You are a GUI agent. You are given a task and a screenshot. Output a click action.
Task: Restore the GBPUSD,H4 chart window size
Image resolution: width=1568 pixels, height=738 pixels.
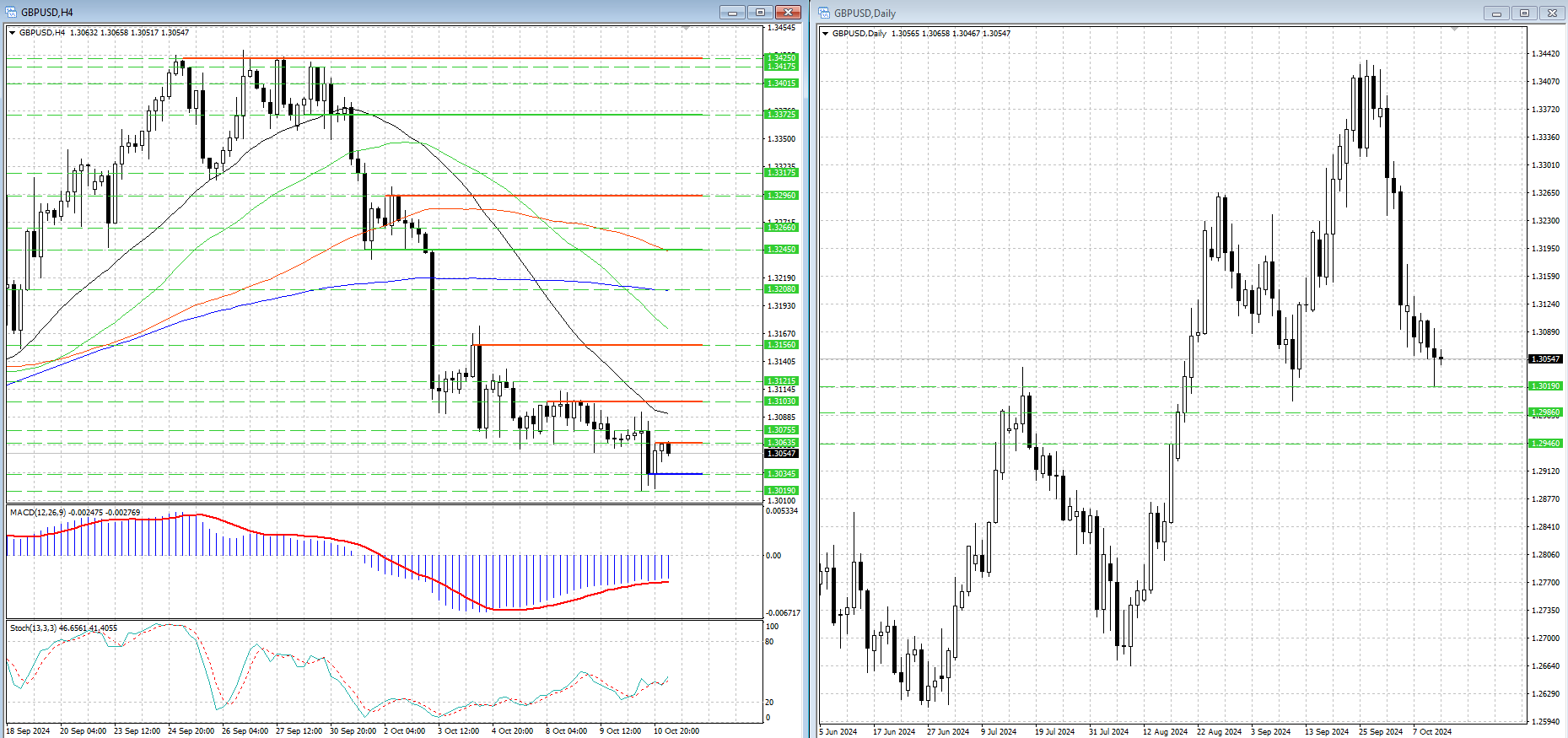point(760,13)
